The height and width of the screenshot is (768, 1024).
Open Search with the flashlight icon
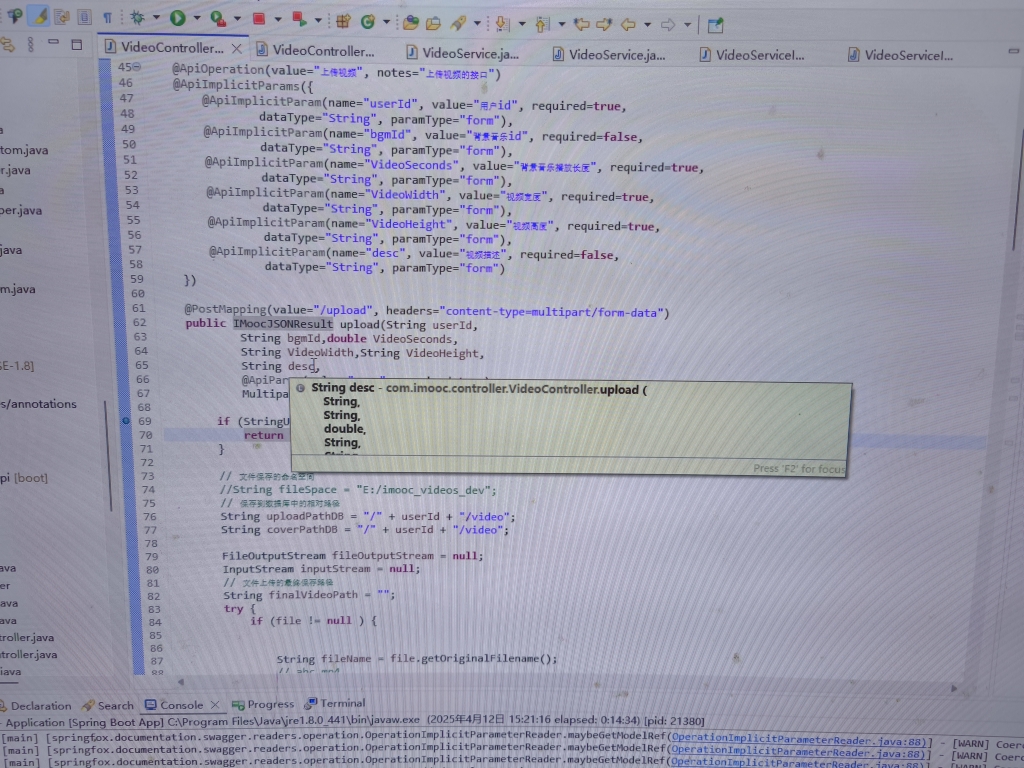[x=458, y=24]
